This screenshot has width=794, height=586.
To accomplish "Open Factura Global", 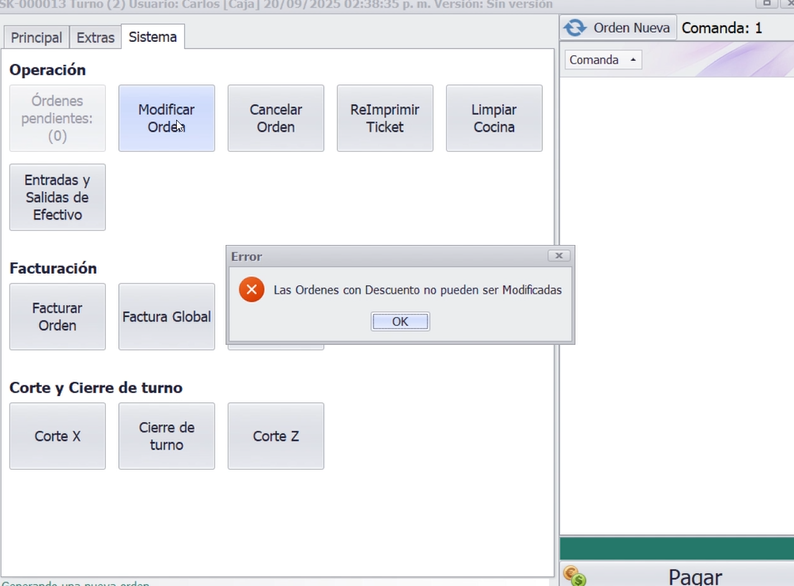I will 166,317.
